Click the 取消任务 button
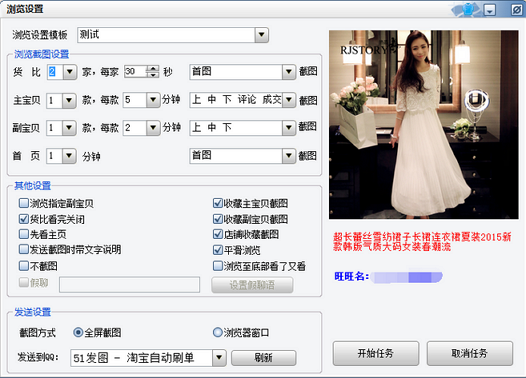526x378 pixels. [470, 353]
